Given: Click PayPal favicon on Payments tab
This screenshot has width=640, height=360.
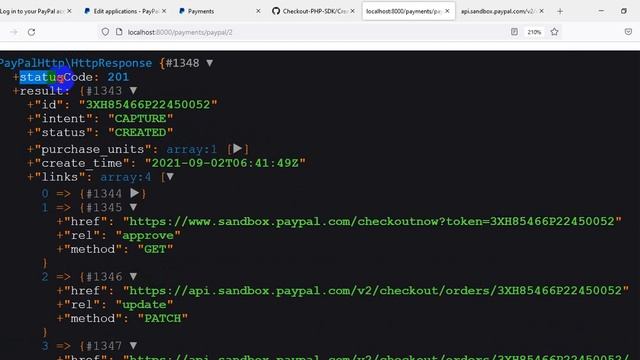Looking at the screenshot, I should click(182, 11).
